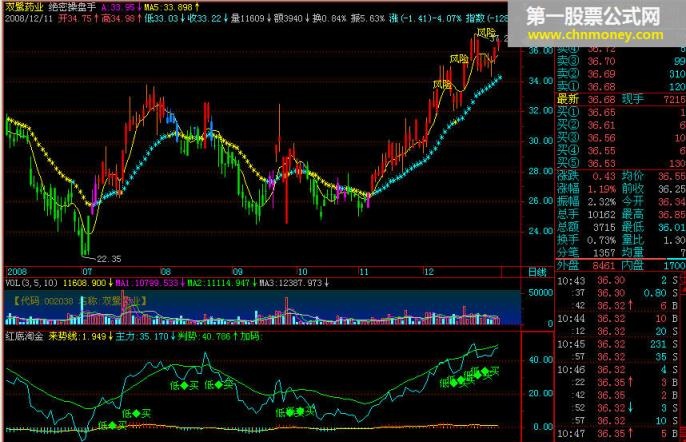Click the 低33.03 low price value

pos(162,18)
